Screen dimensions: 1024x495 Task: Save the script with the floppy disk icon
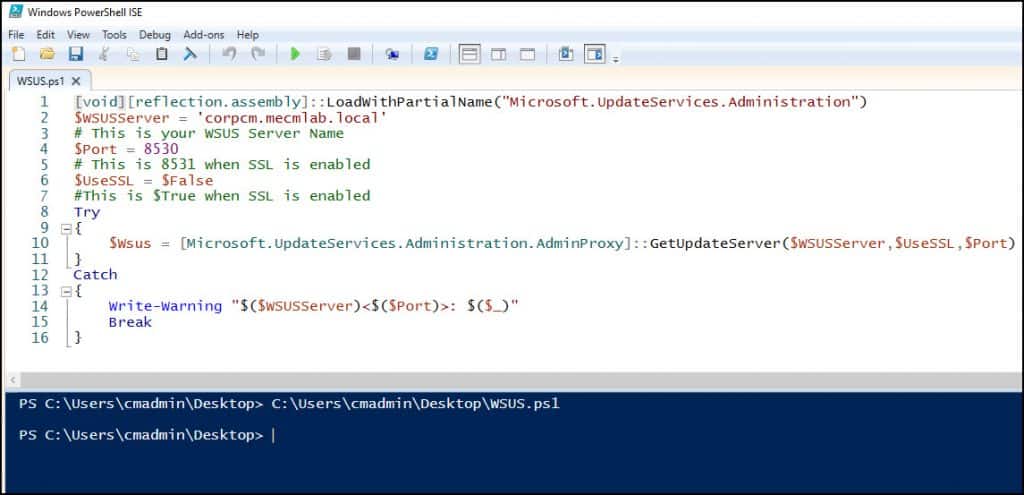click(x=75, y=54)
